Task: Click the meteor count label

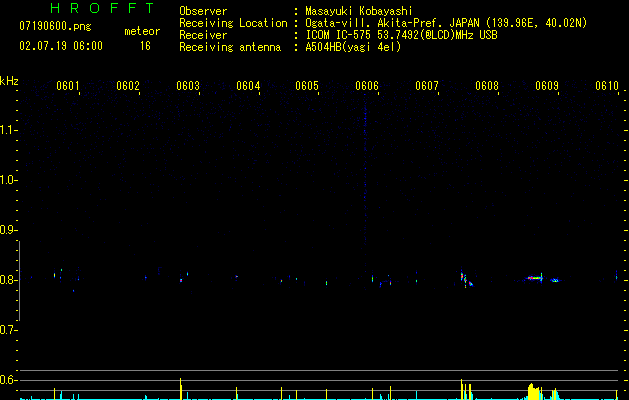Action: click(x=142, y=31)
